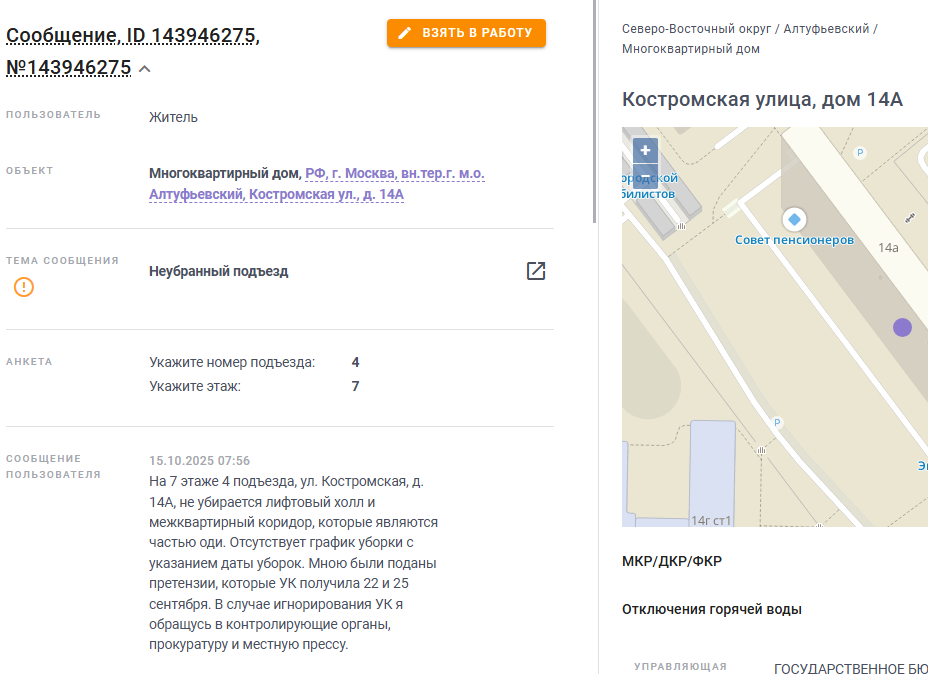This screenshot has width=928, height=674.
Task: Click the building label '14г ст1' on the map
Action: pyautogui.click(x=711, y=520)
